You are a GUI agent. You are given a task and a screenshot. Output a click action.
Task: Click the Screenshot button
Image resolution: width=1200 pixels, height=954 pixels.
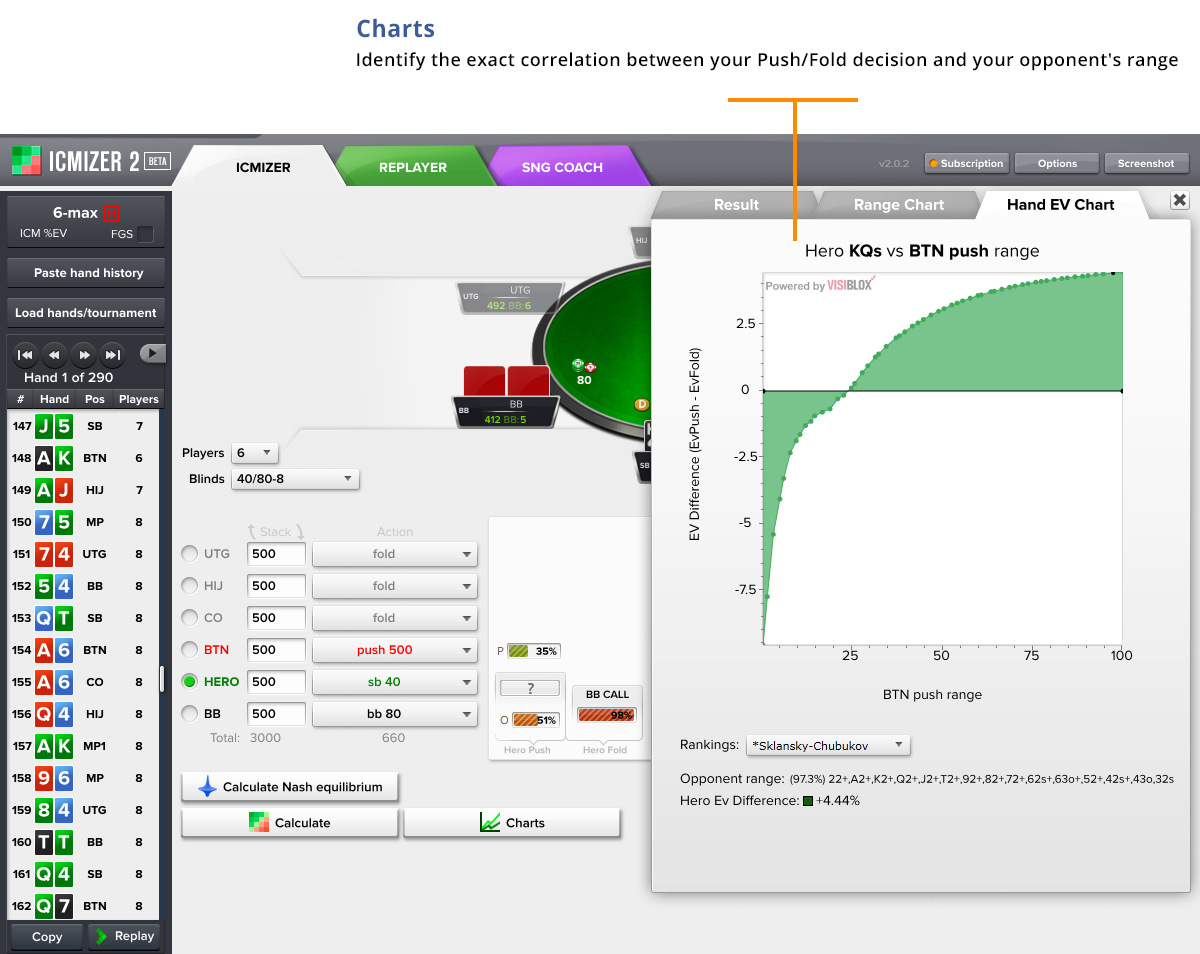pos(1146,163)
